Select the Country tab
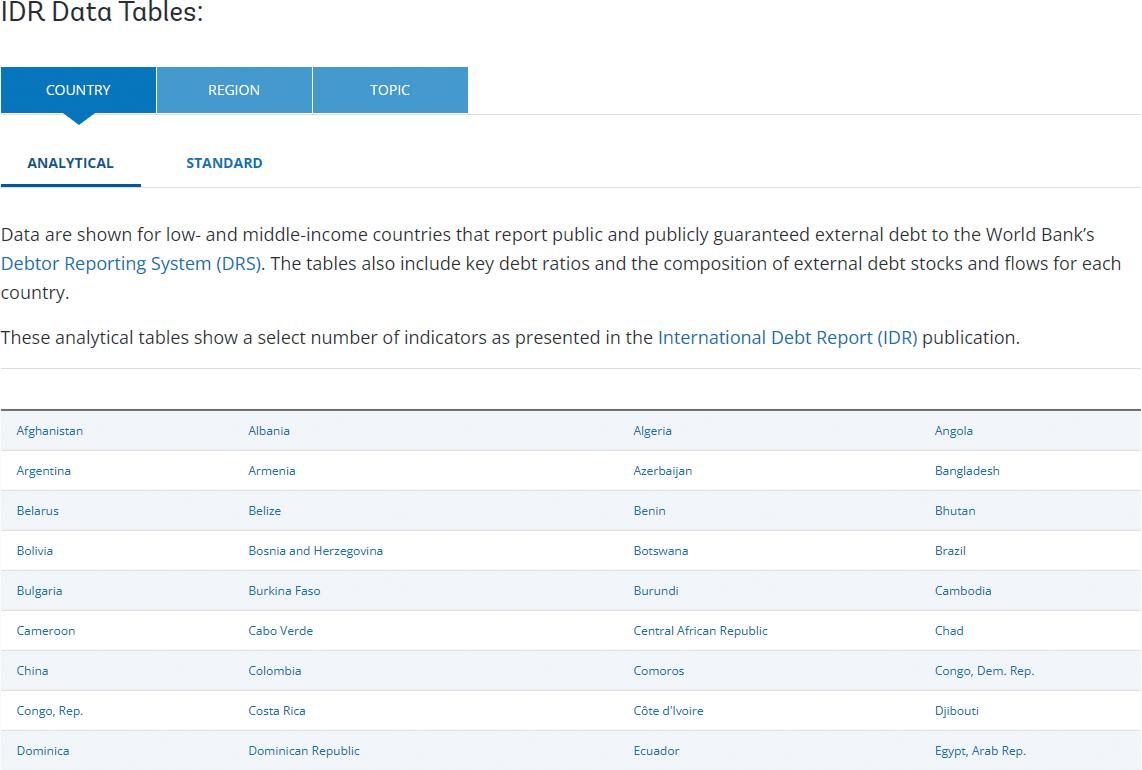 point(78,90)
